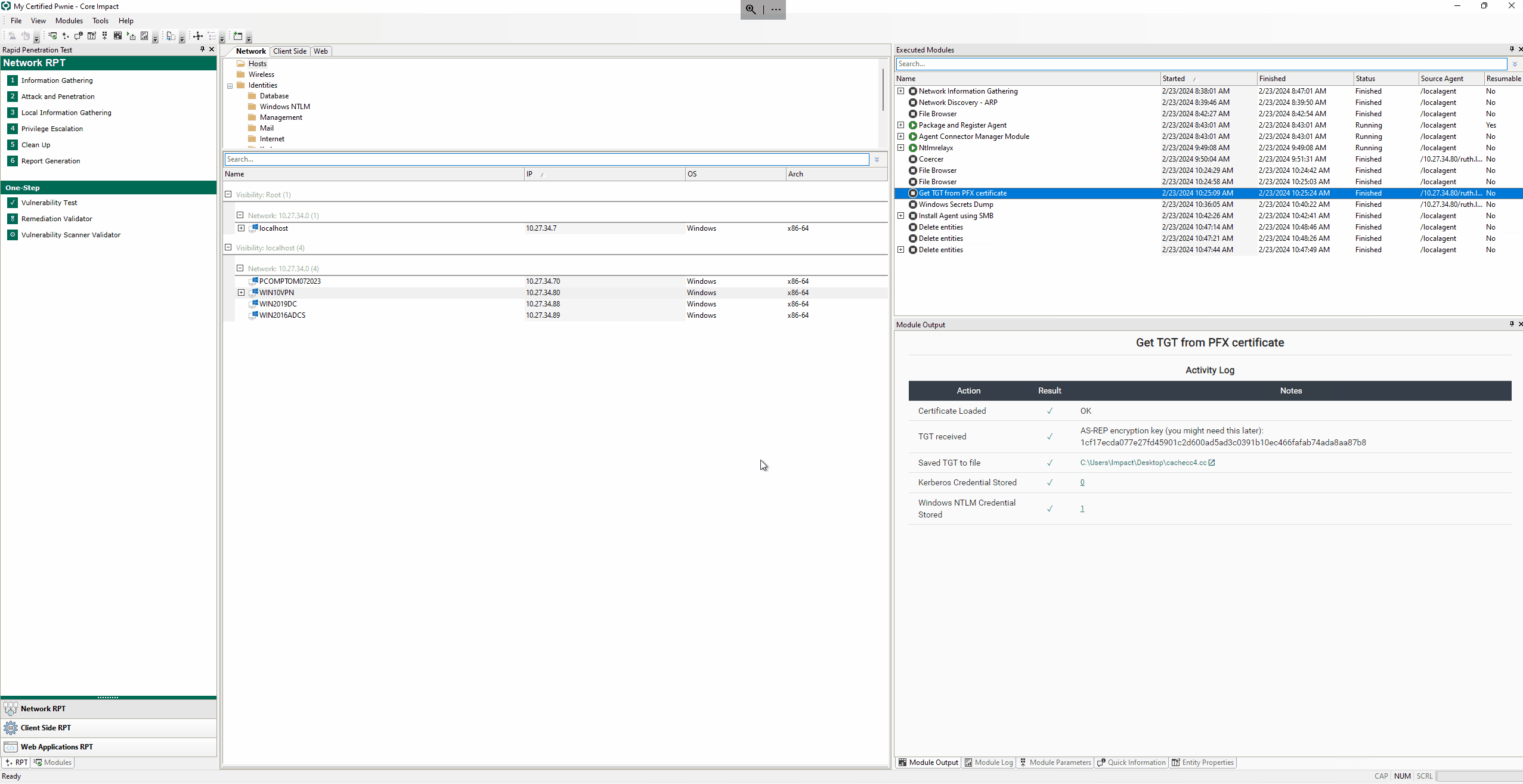
Task: Click the network diagram toolbar icon
Action: click(x=198, y=36)
